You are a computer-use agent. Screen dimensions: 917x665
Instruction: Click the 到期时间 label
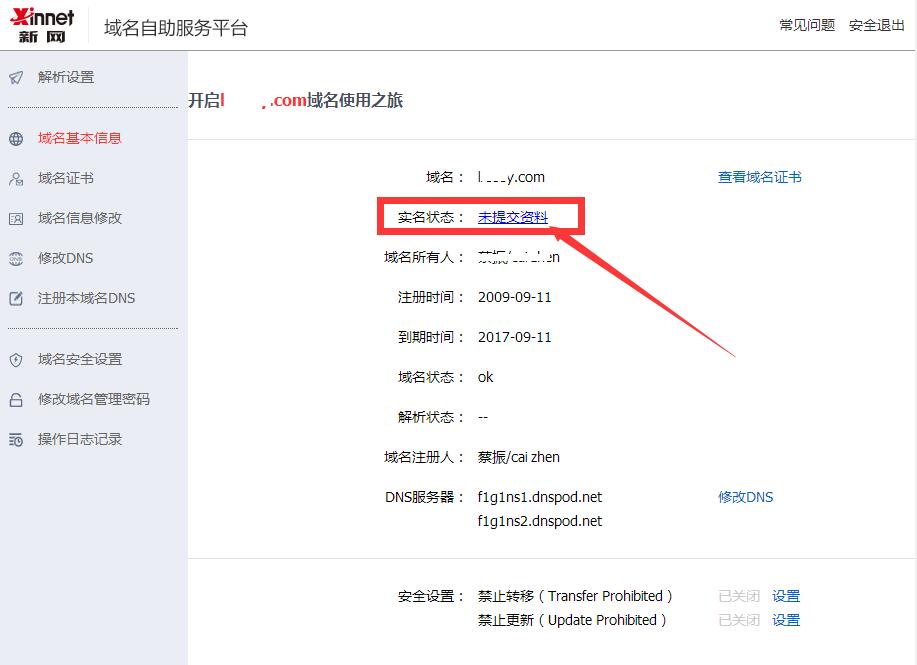431,337
